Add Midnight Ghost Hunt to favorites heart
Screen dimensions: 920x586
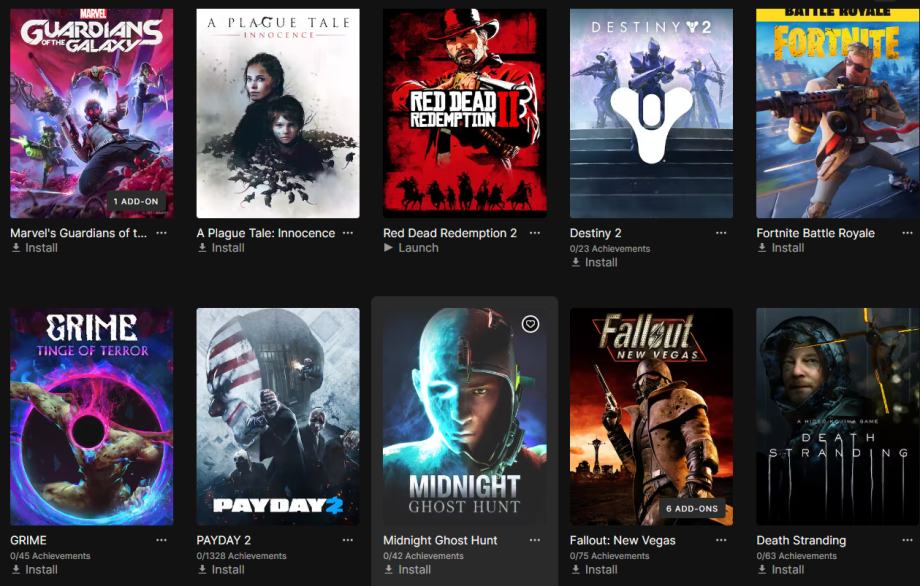point(530,324)
